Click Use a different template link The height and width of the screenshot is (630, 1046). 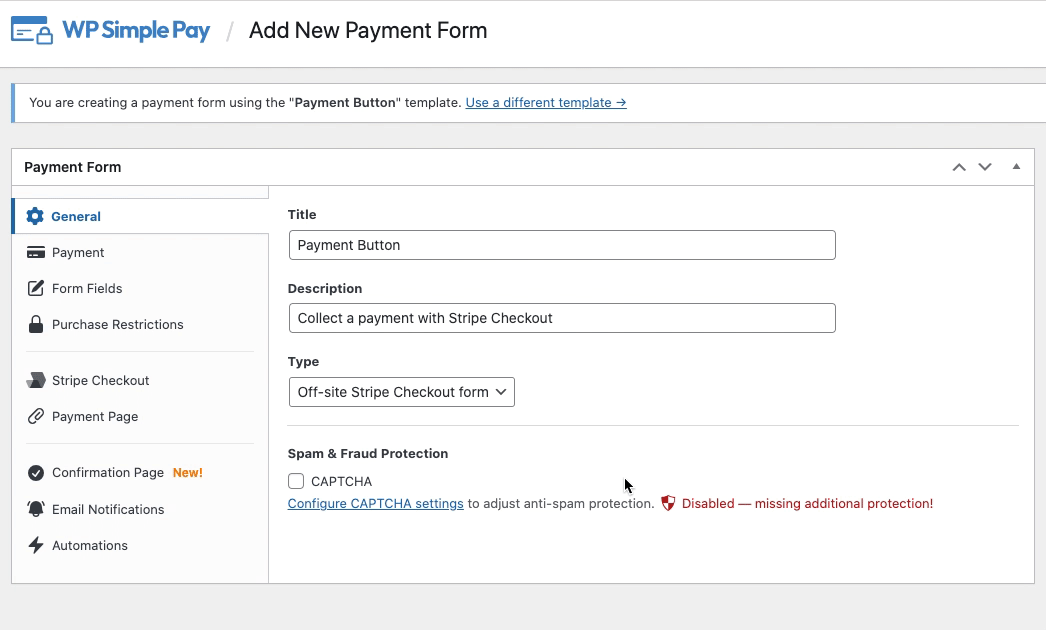[x=546, y=103]
